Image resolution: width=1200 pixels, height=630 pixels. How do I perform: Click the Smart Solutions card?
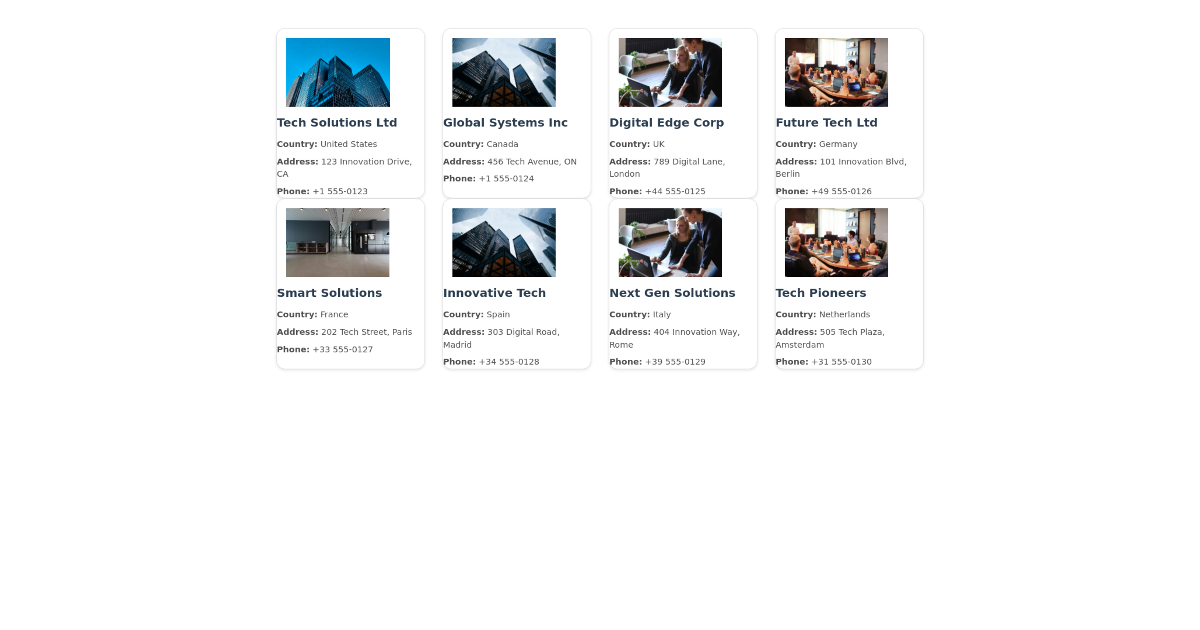(x=350, y=284)
